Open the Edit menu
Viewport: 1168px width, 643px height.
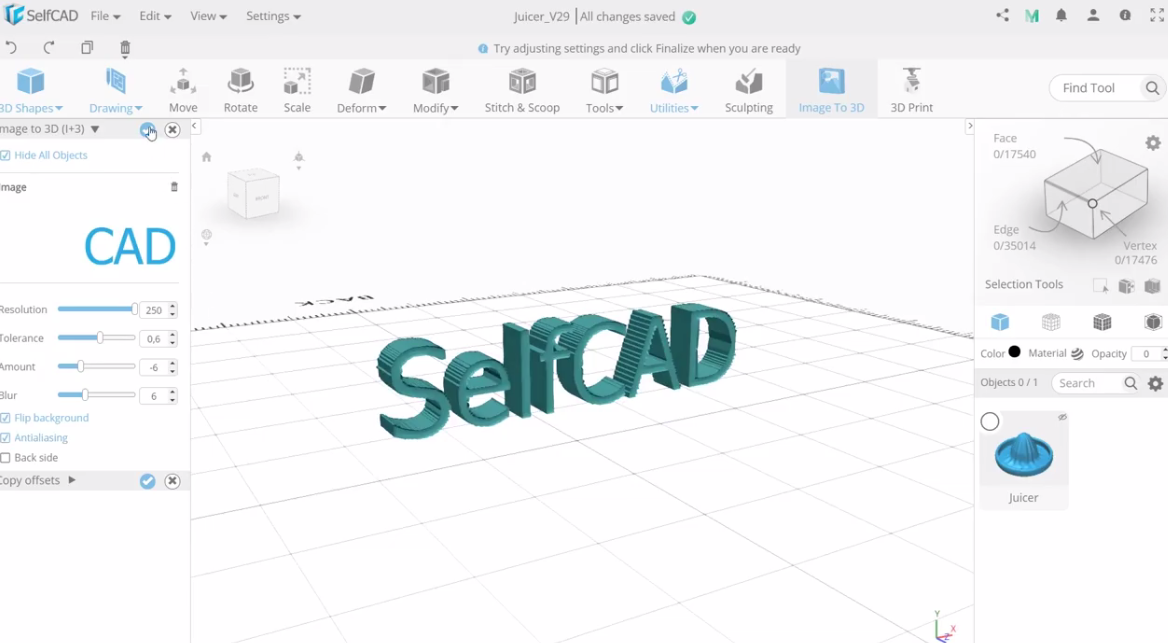[155, 16]
